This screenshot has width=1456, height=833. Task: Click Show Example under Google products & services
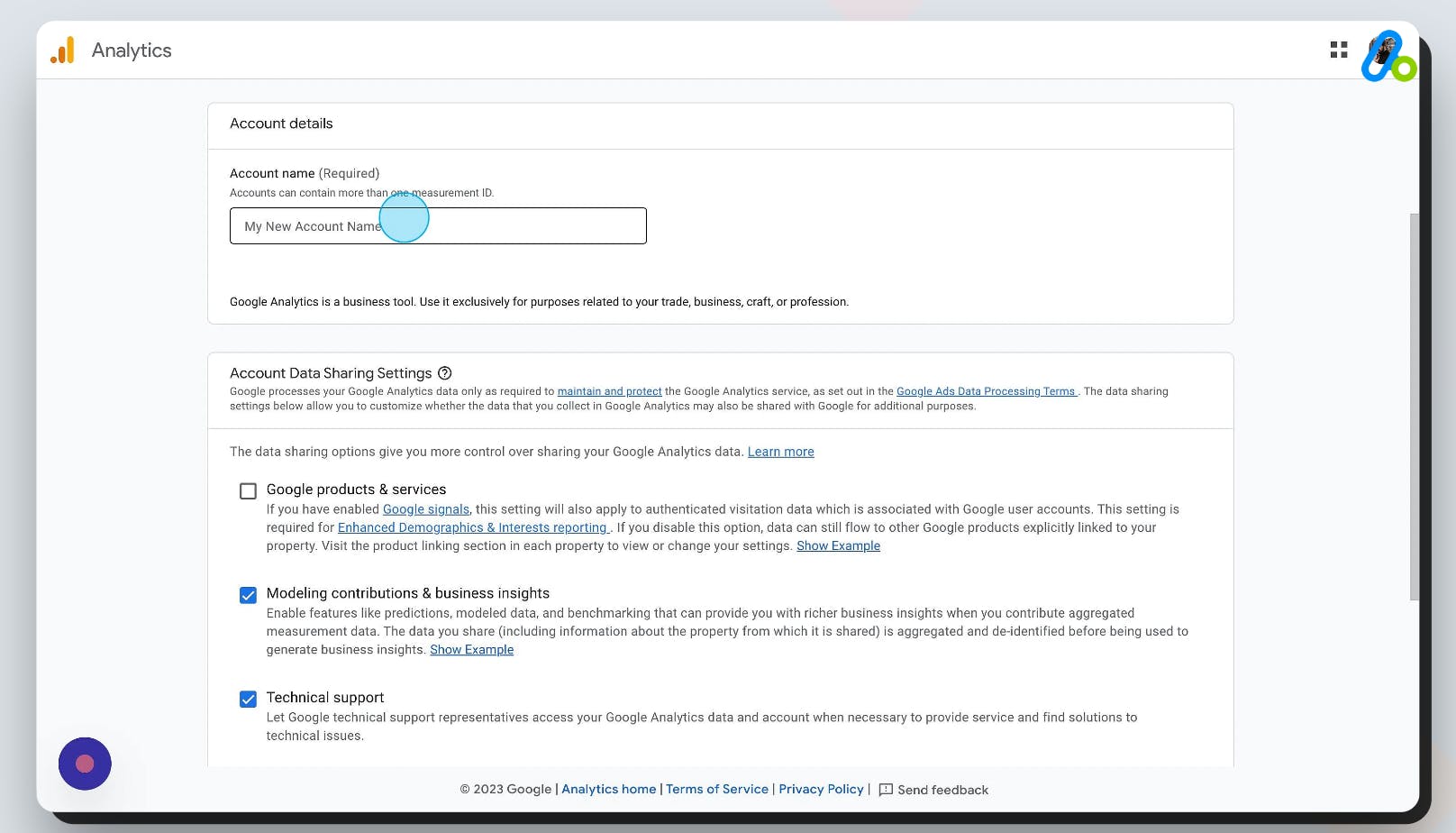click(838, 545)
